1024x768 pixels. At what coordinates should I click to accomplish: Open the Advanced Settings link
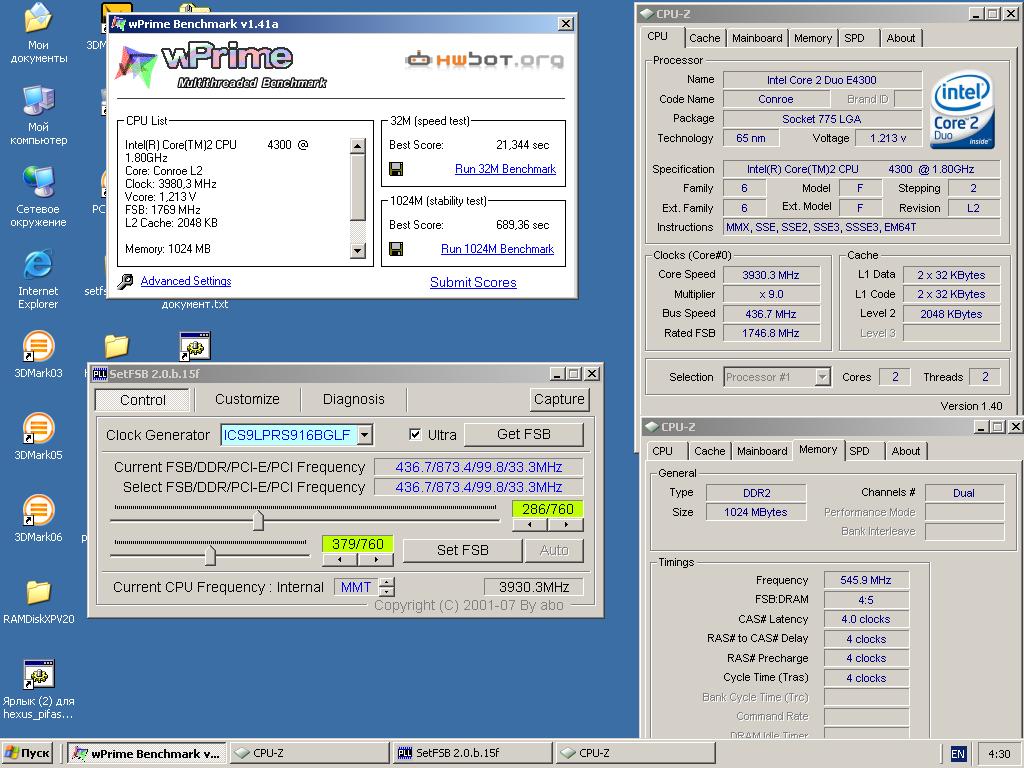click(185, 281)
